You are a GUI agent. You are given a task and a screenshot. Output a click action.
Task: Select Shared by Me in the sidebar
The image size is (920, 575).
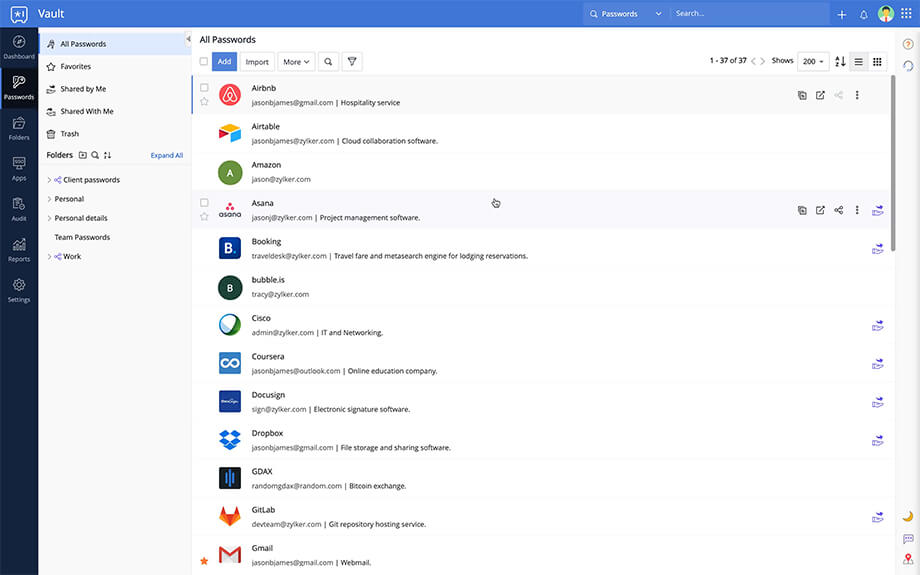[x=83, y=89]
